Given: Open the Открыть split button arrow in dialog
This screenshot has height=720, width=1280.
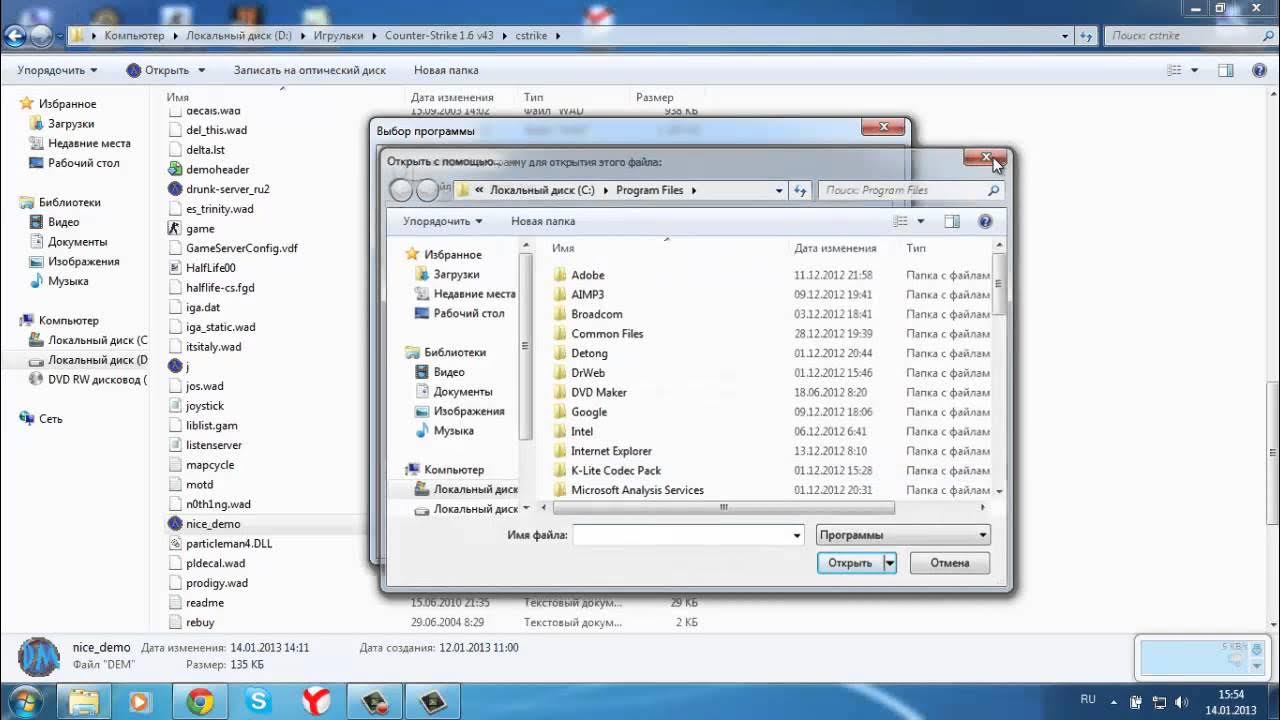Looking at the screenshot, I should [889, 563].
